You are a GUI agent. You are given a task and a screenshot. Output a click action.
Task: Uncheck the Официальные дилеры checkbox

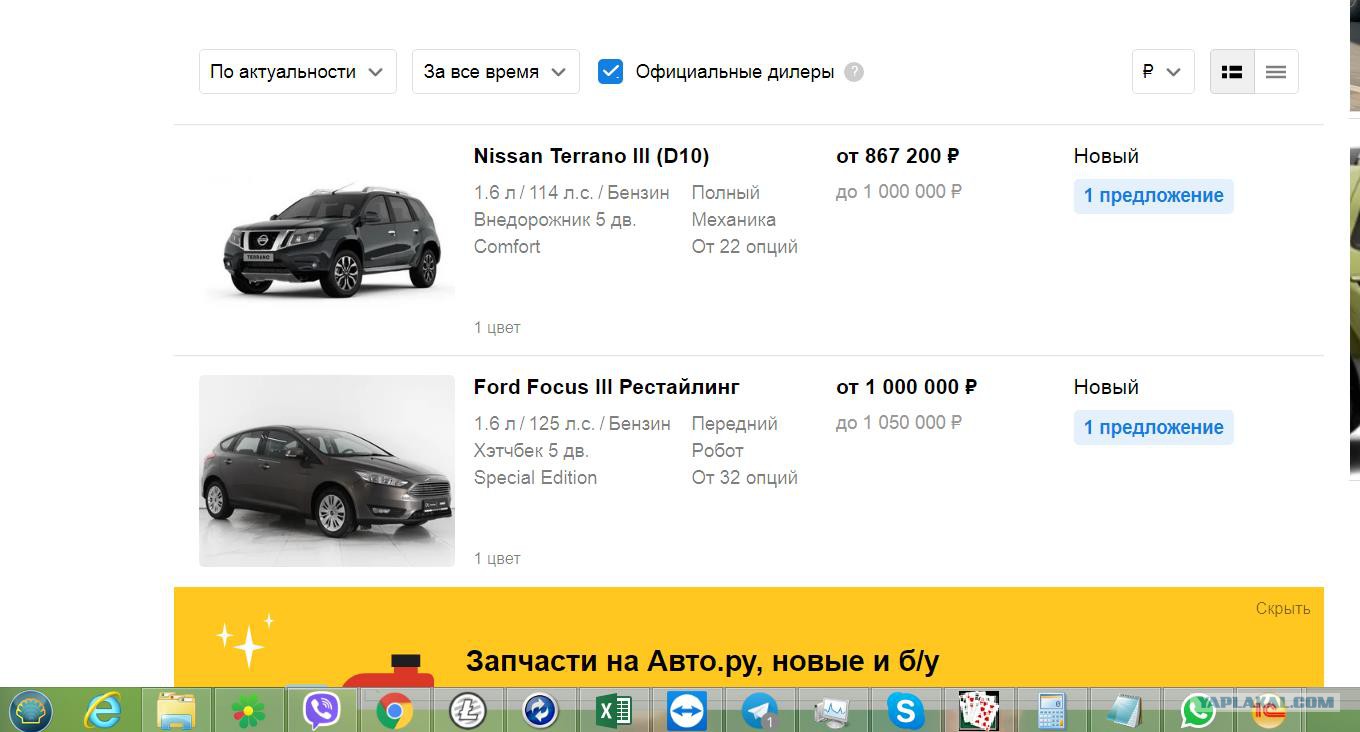[x=610, y=72]
